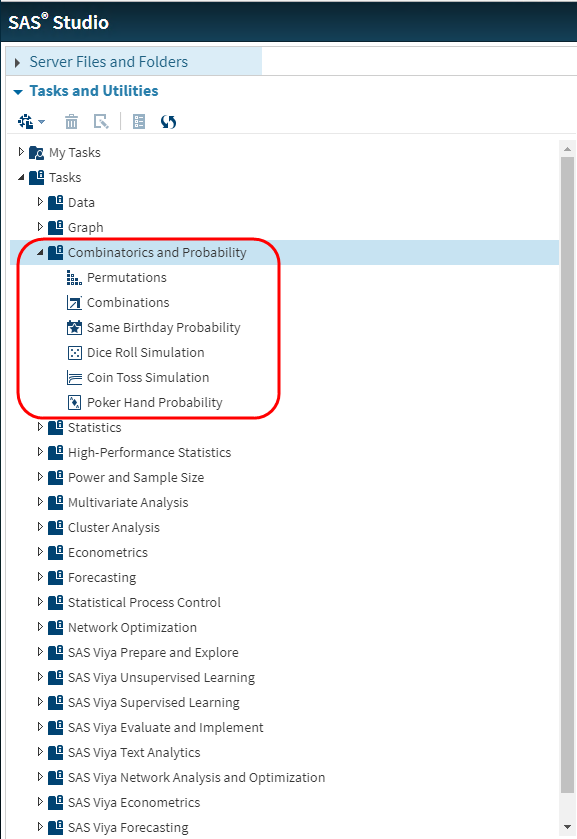Expand the My Tasks node
Viewport: 577px width, 839px height.
21,152
